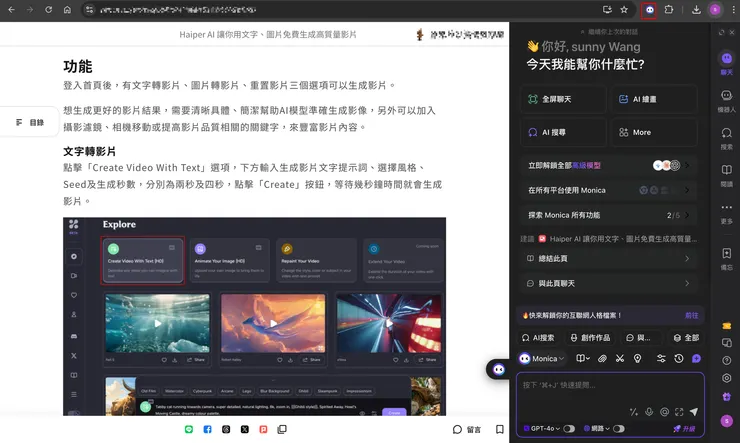740x443 pixels.
Task: Click the 升級 upgrade link
Action: [x=684, y=428]
